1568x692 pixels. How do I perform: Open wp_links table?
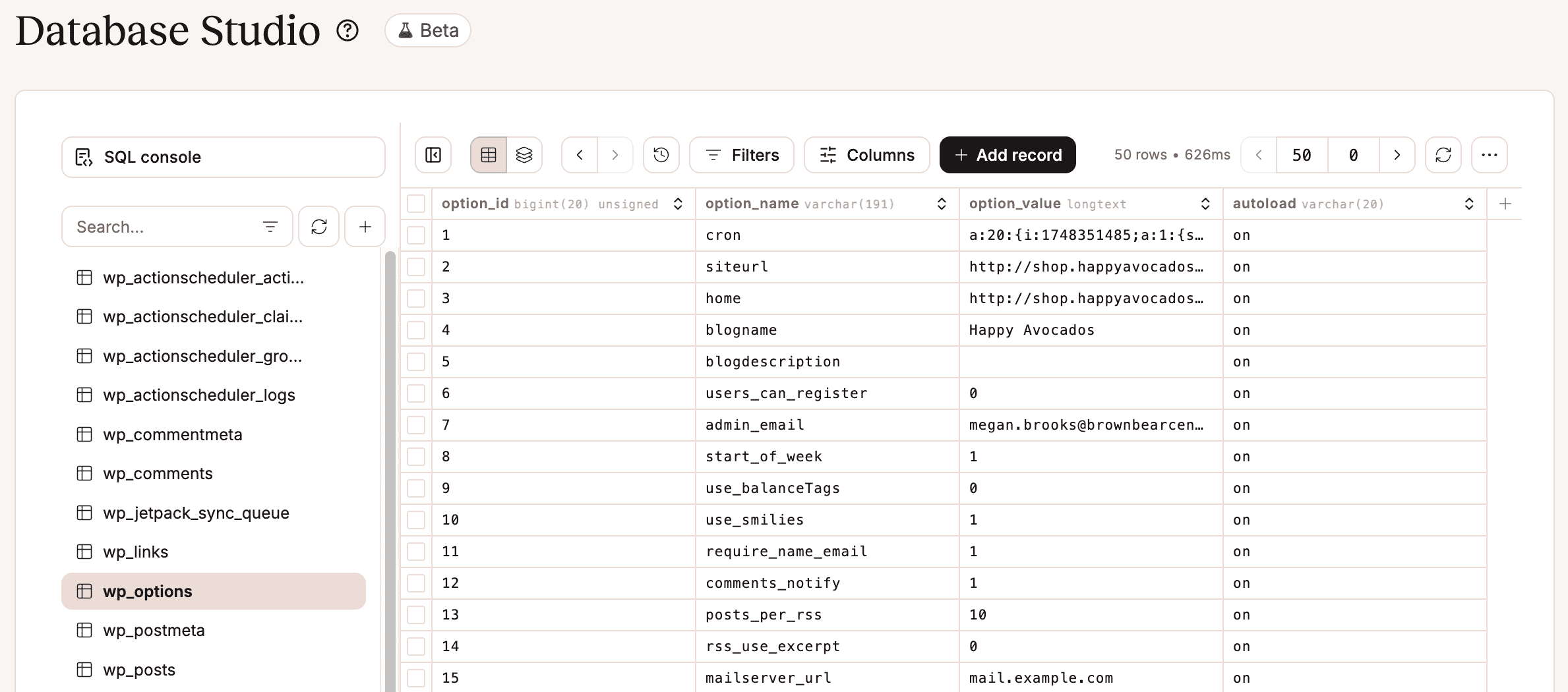[214, 552]
